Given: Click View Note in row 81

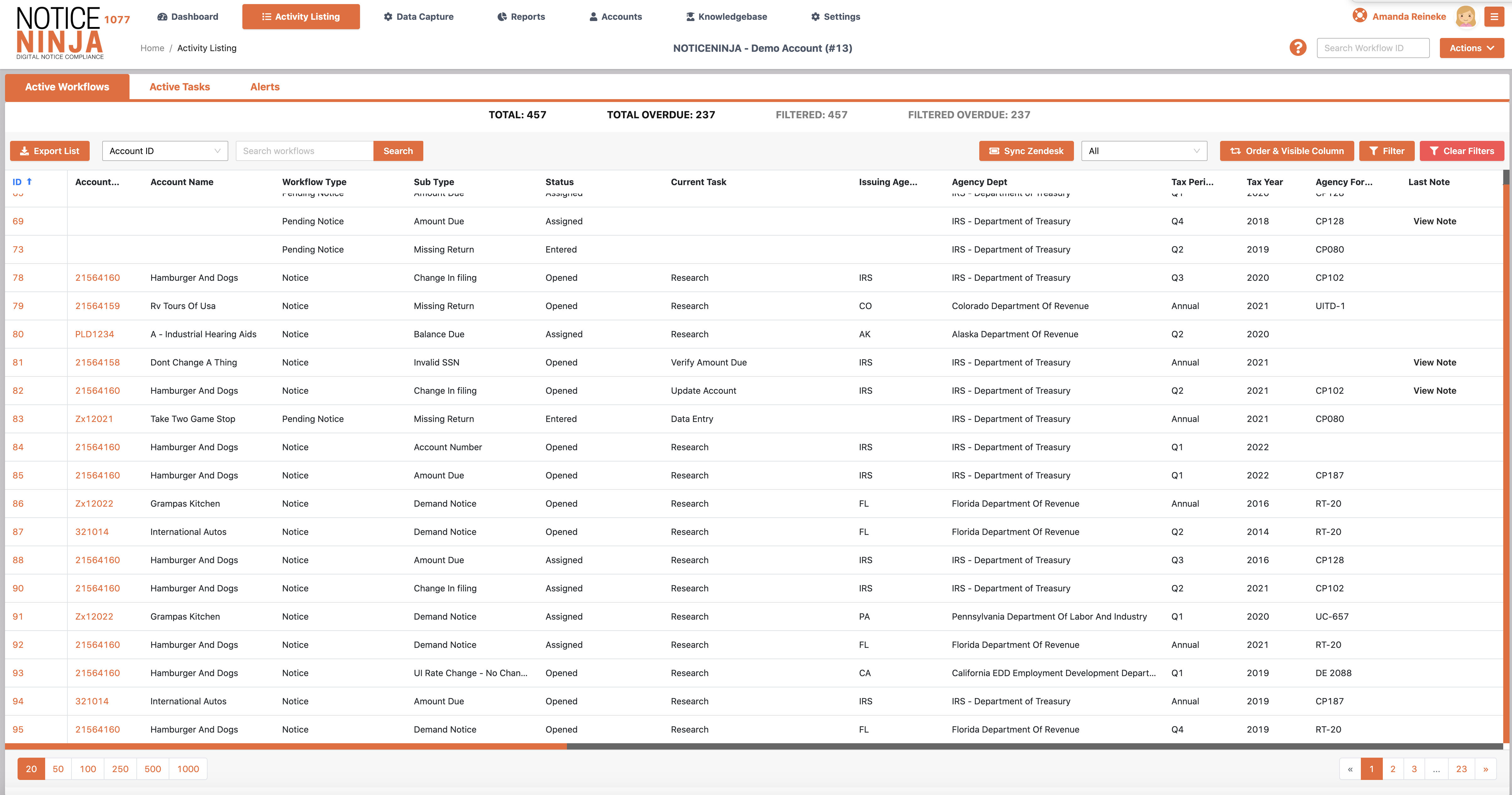Looking at the screenshot, I should (1435, 362).
